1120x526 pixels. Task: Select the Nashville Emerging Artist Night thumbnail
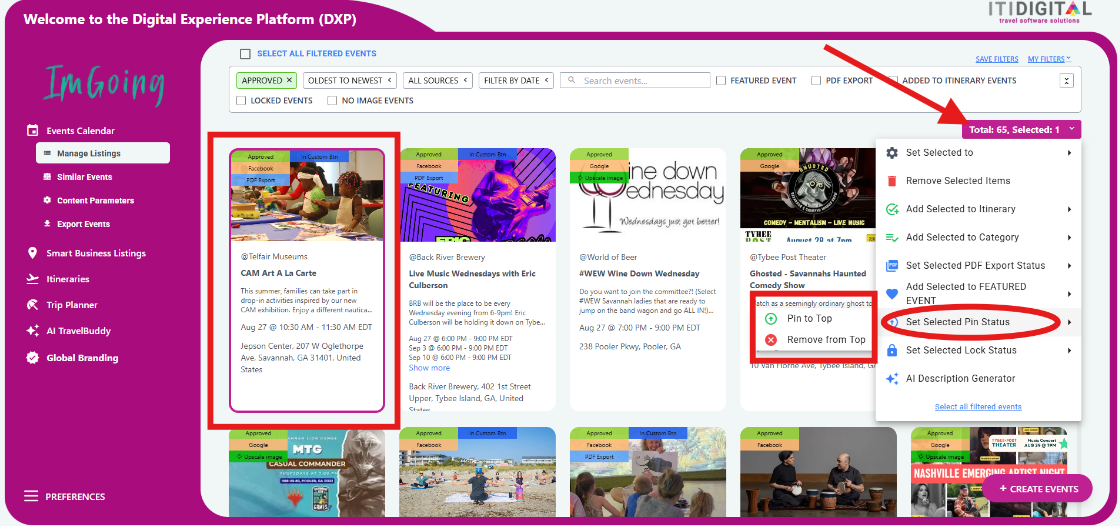[x=989, y=472]
